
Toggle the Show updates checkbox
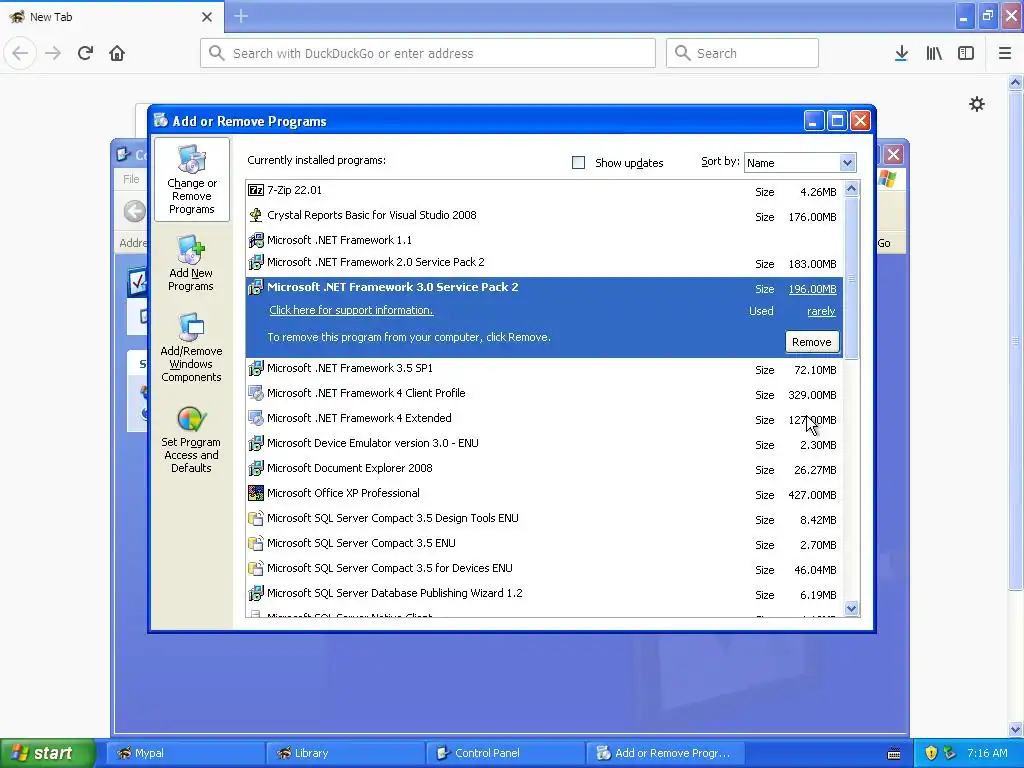[x=579, y=163]
